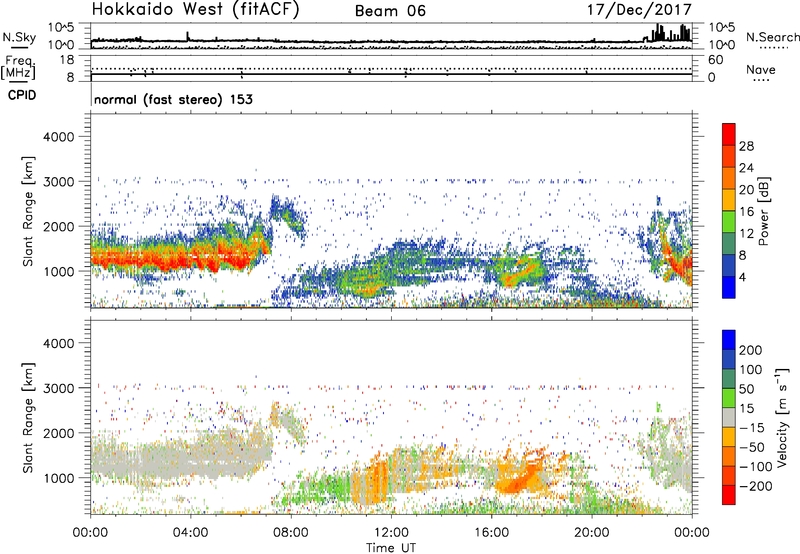Viewport: 800px width, 554px height.
Task: Click the Power [dB] color bar label
Action: coord(763,211)
